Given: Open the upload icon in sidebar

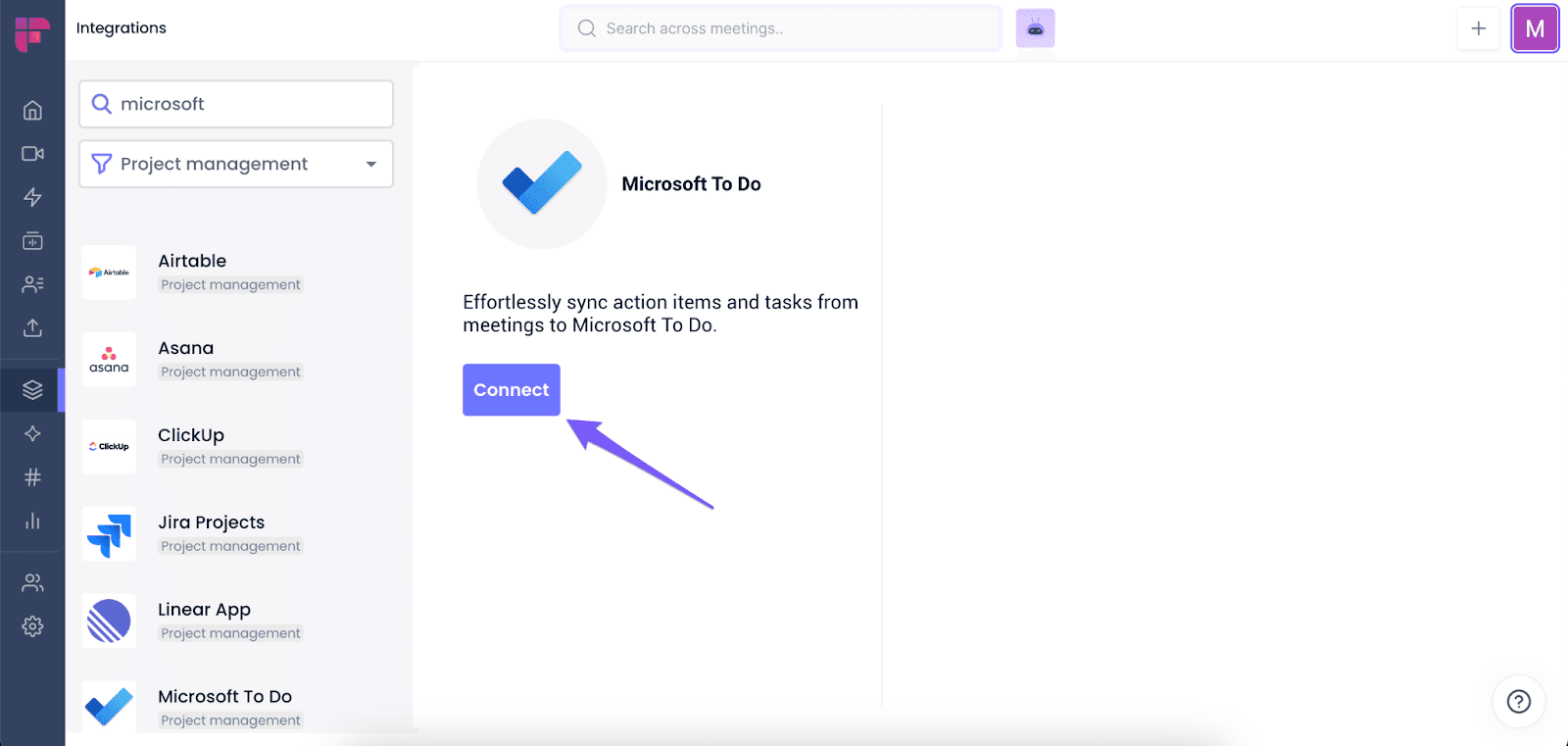Looking at the screenshot, I should point(32,327).
